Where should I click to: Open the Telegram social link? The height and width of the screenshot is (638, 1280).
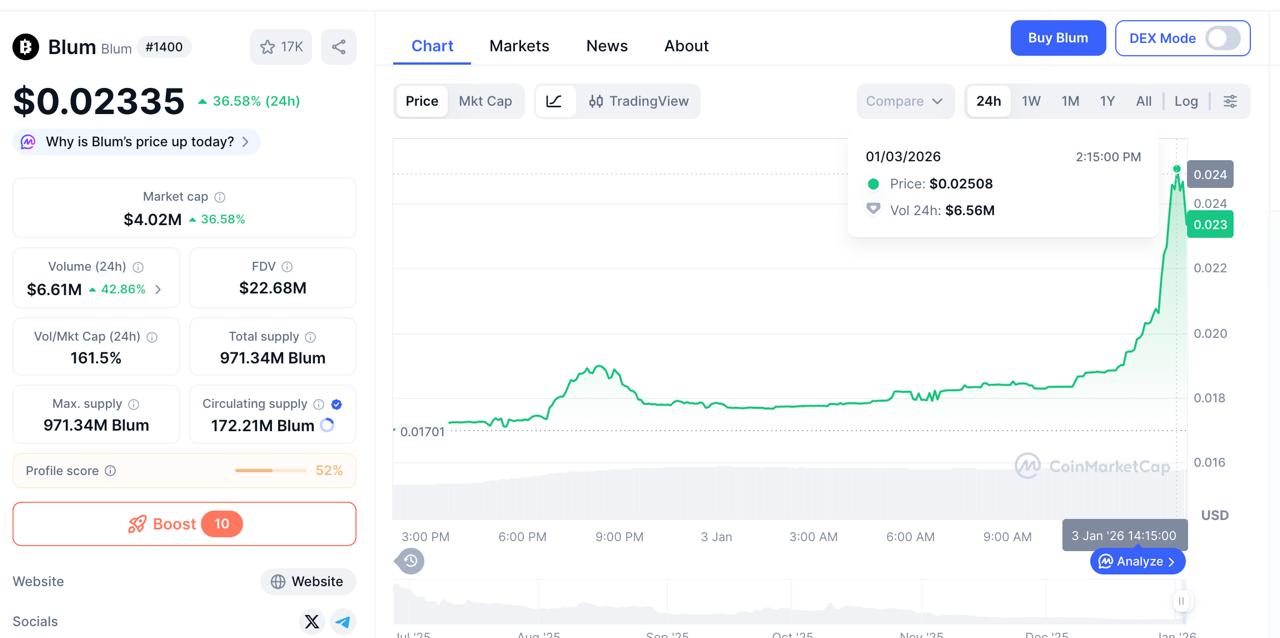pyautogui.click(x=343, y=622)
